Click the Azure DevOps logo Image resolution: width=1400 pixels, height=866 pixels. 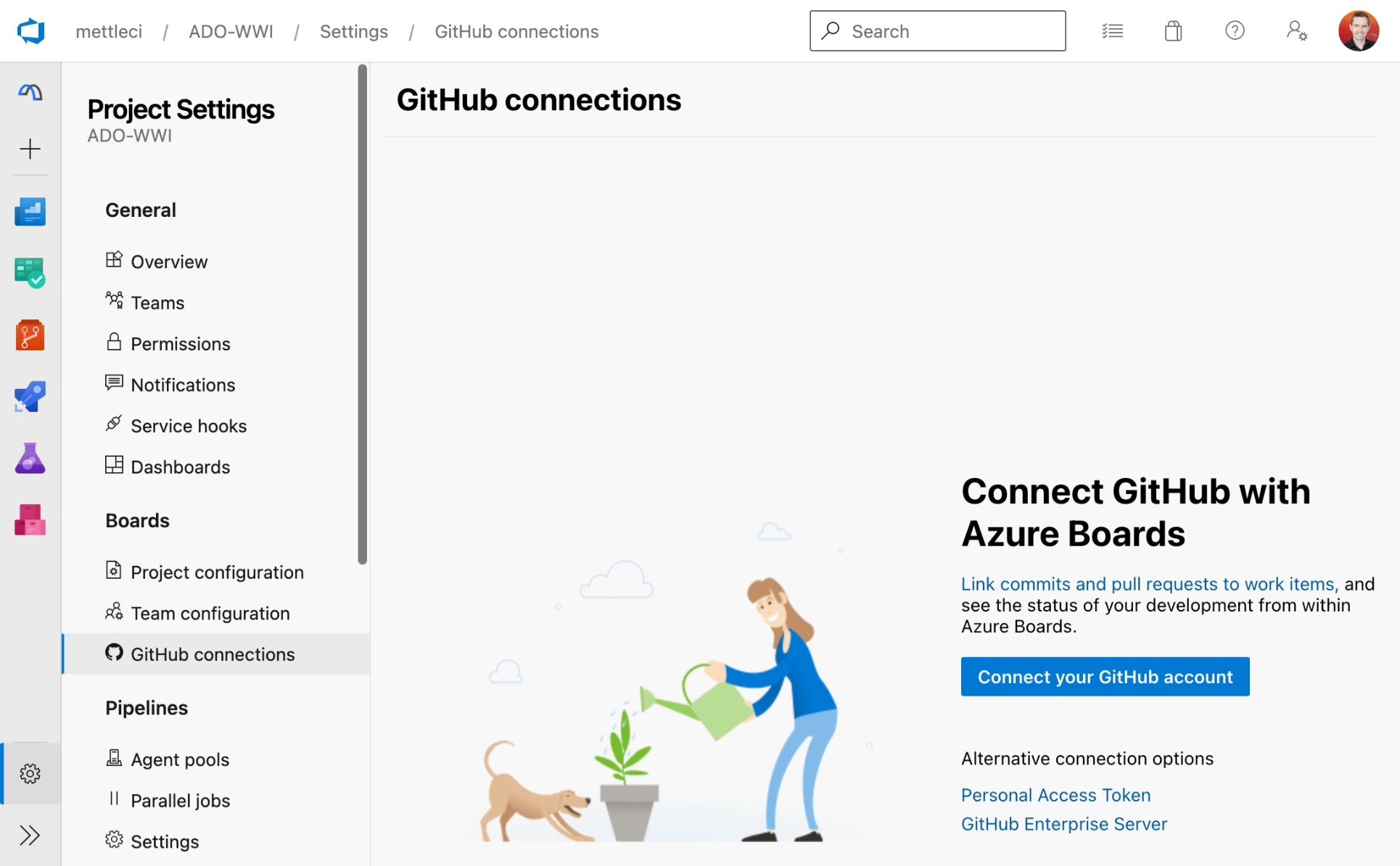(x=30, y=31)
